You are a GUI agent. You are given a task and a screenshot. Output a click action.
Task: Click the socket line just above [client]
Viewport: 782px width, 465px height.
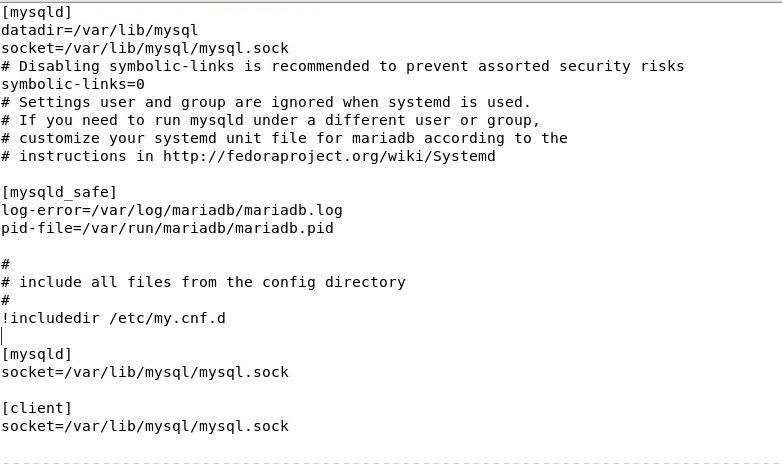145,372
